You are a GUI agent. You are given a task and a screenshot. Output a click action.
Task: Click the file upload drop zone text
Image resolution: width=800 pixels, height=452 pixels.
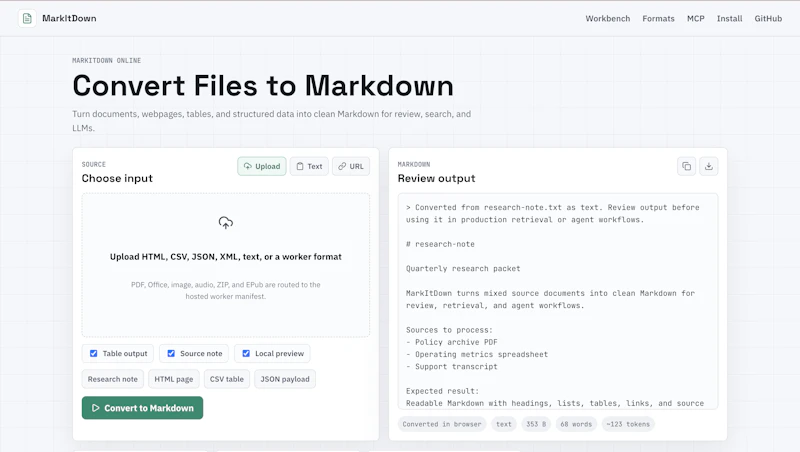226,257
